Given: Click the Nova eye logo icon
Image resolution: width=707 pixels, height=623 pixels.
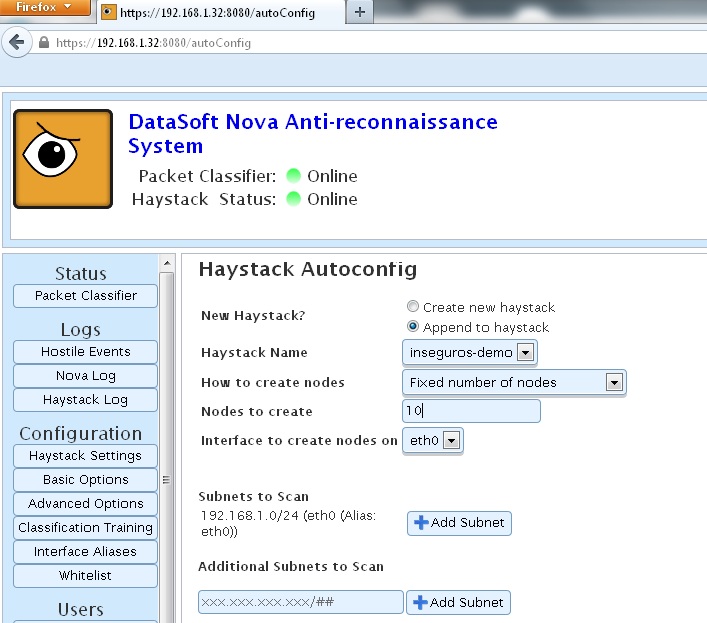Looking at the screenshot, I should pyautogui.click(x=63, y=160).
